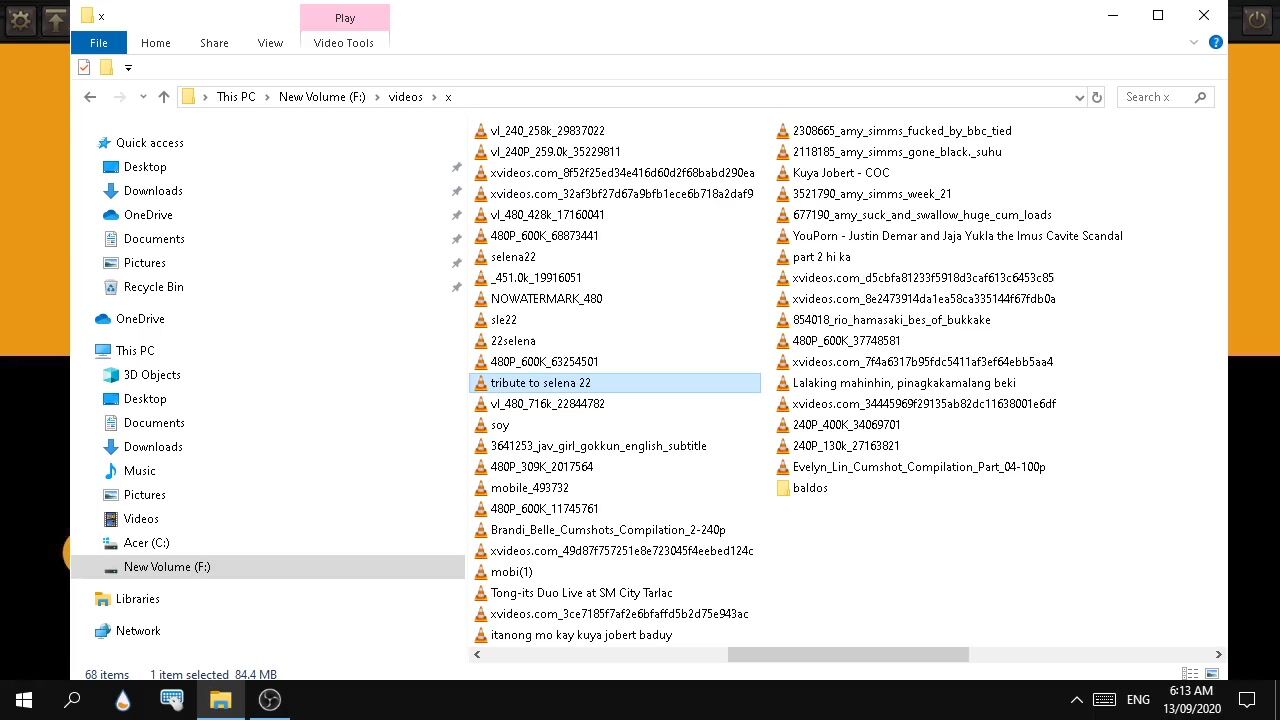
Task: Click the horizontal scrollbar thumb
Action: [x=848, y=654]
